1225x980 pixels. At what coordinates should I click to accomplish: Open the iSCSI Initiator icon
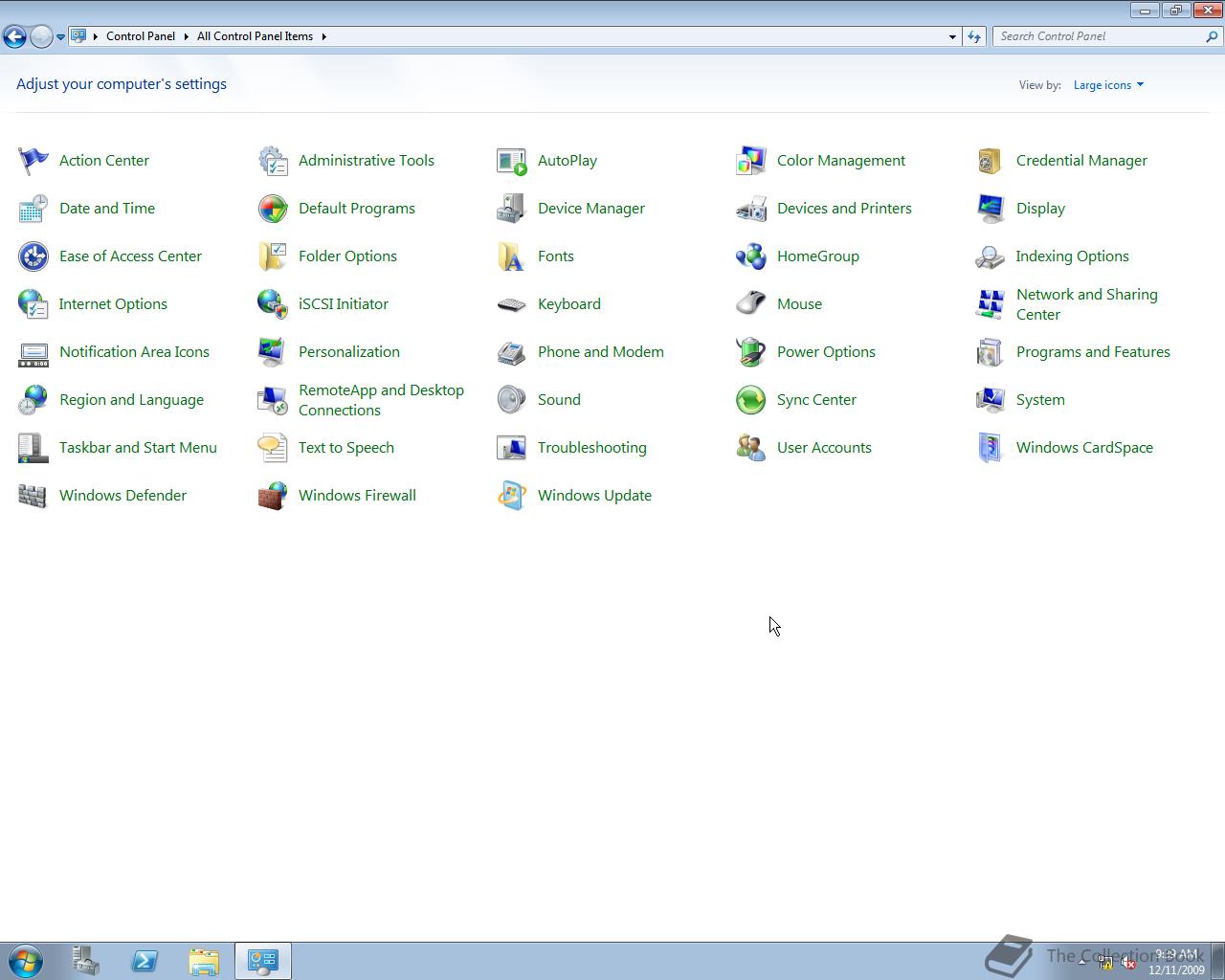[x=273, y=304]
